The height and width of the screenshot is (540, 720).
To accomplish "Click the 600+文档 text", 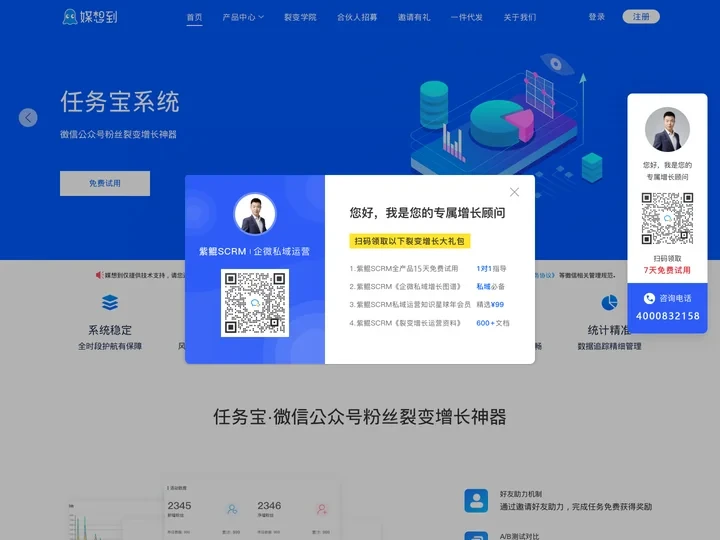I will click(493, 323).
